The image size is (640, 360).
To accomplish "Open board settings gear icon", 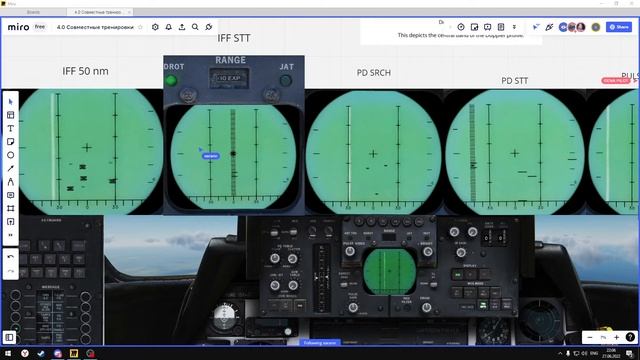I will pos(155,27).
